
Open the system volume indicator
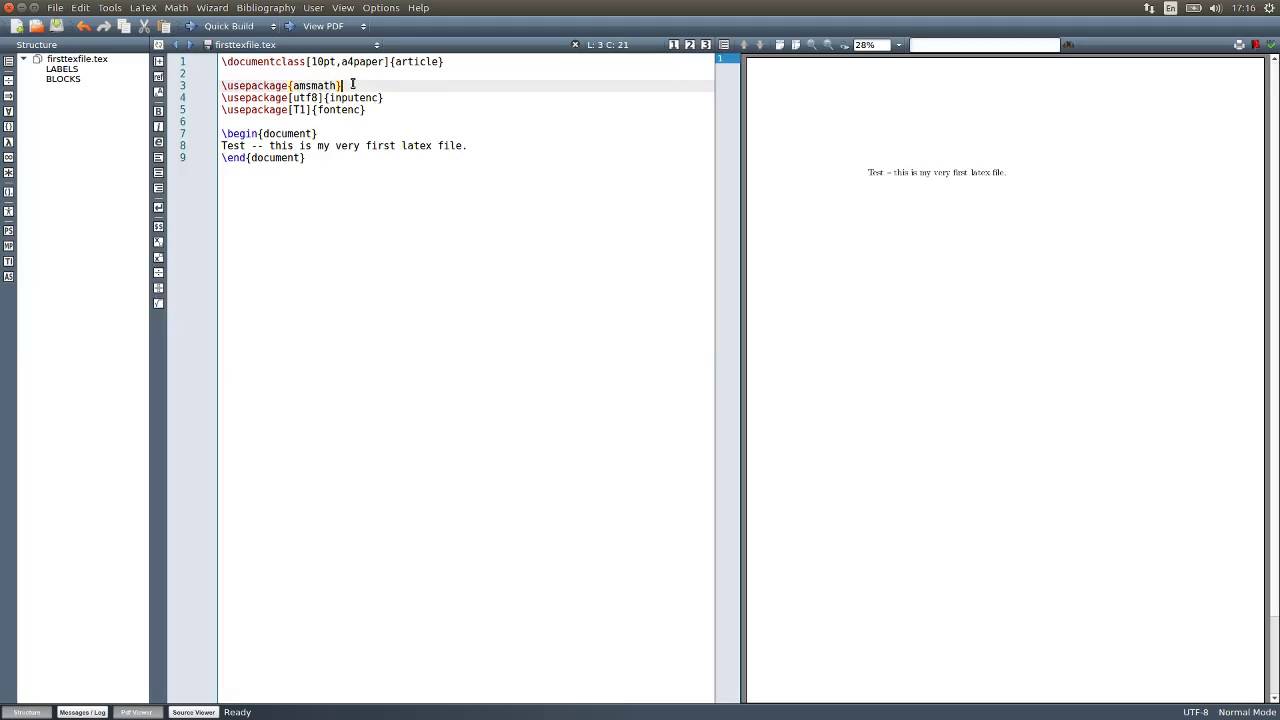1215,8
